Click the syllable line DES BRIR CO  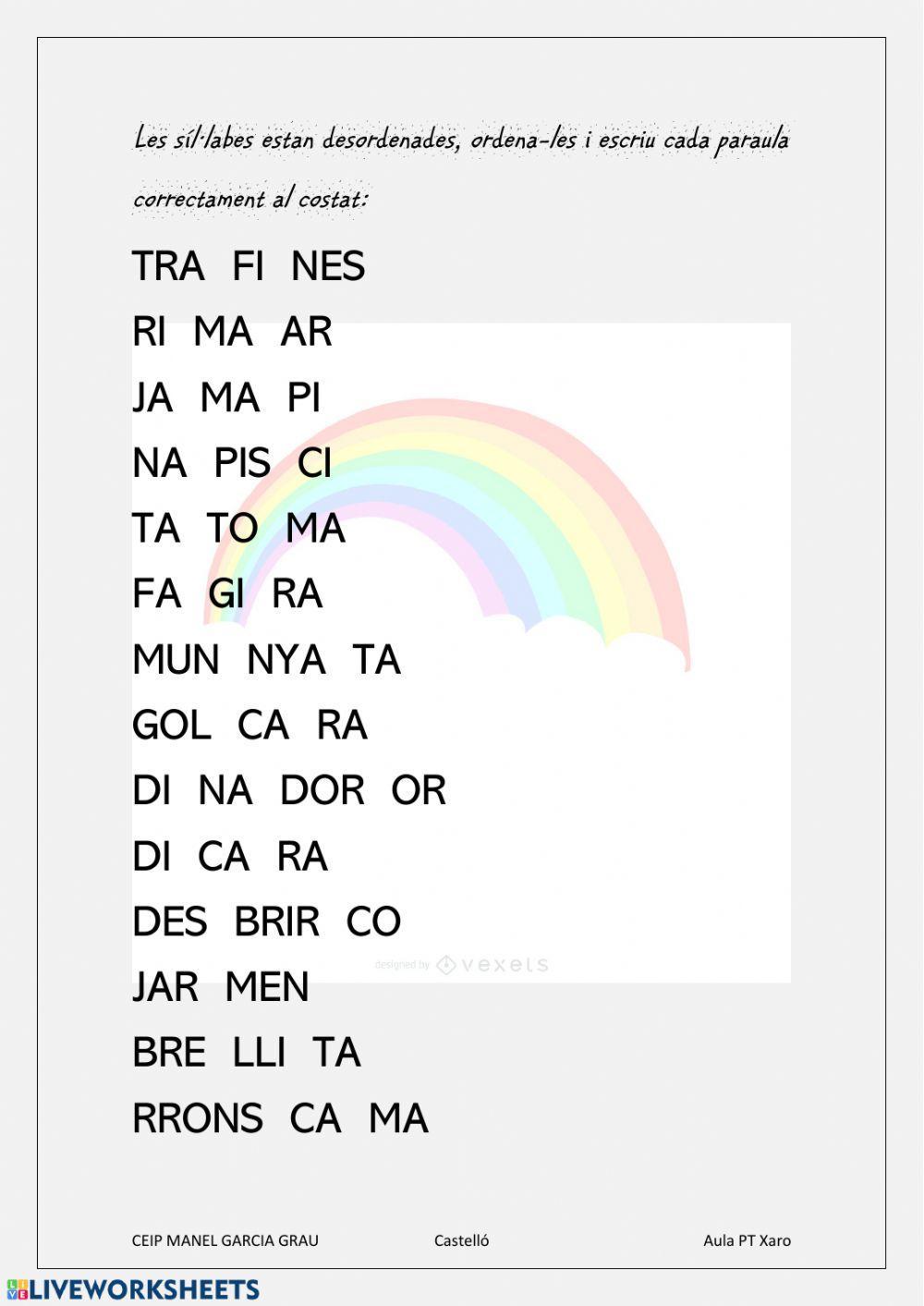click(x=266, y=922)
